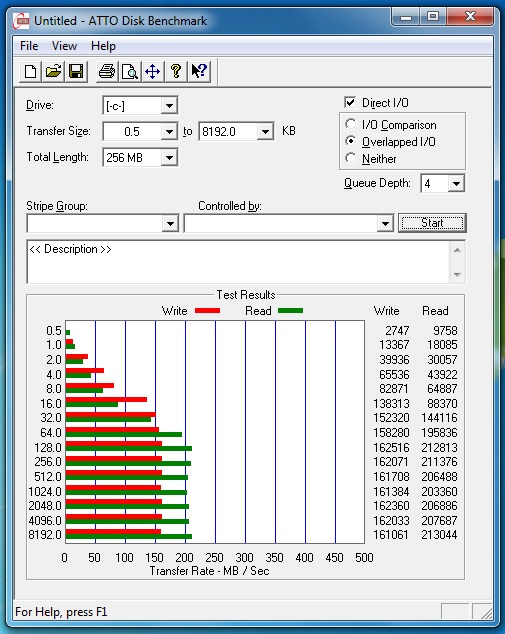
Task: Expand the Drive dropdown
Action: point(169,106)
